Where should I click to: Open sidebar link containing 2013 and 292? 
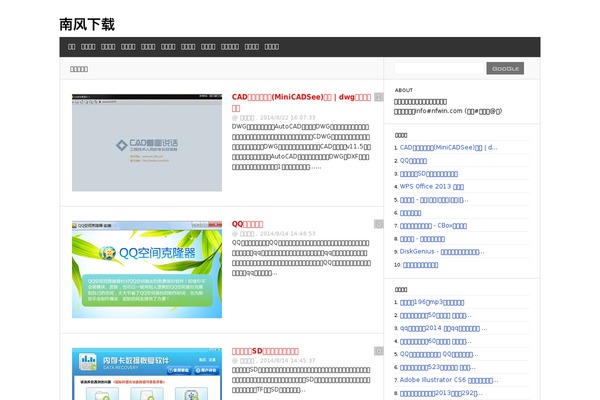tap(441, 393)
